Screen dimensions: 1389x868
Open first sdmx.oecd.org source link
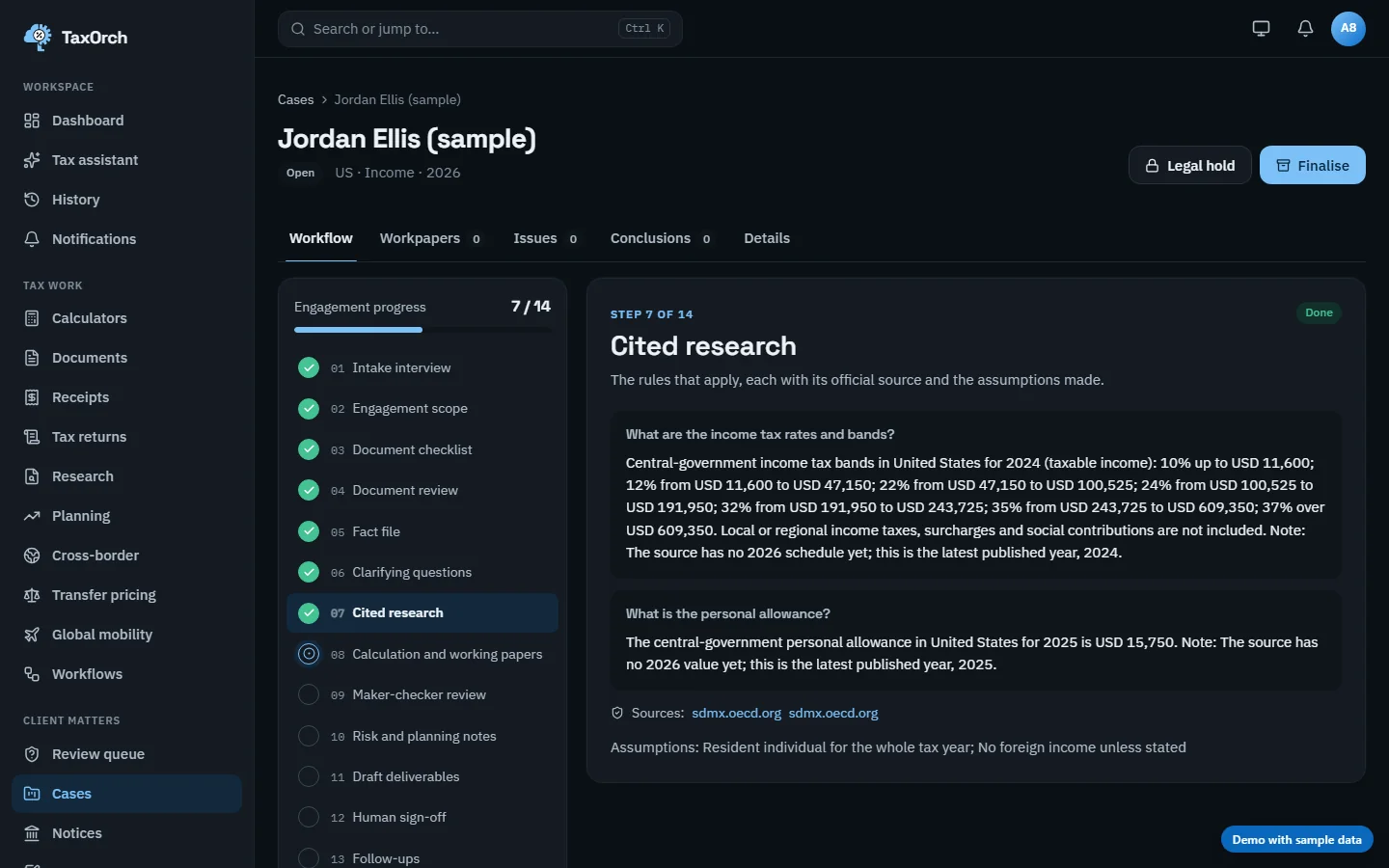(736, 714)
